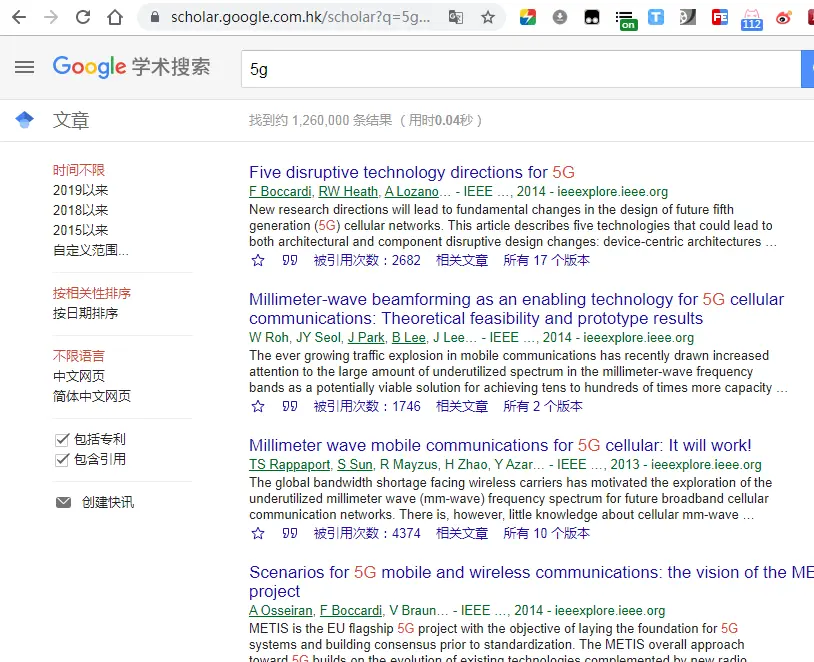Open the black Tampermonkey-style extension icon

pyautogui.click(x=591, y=17)
